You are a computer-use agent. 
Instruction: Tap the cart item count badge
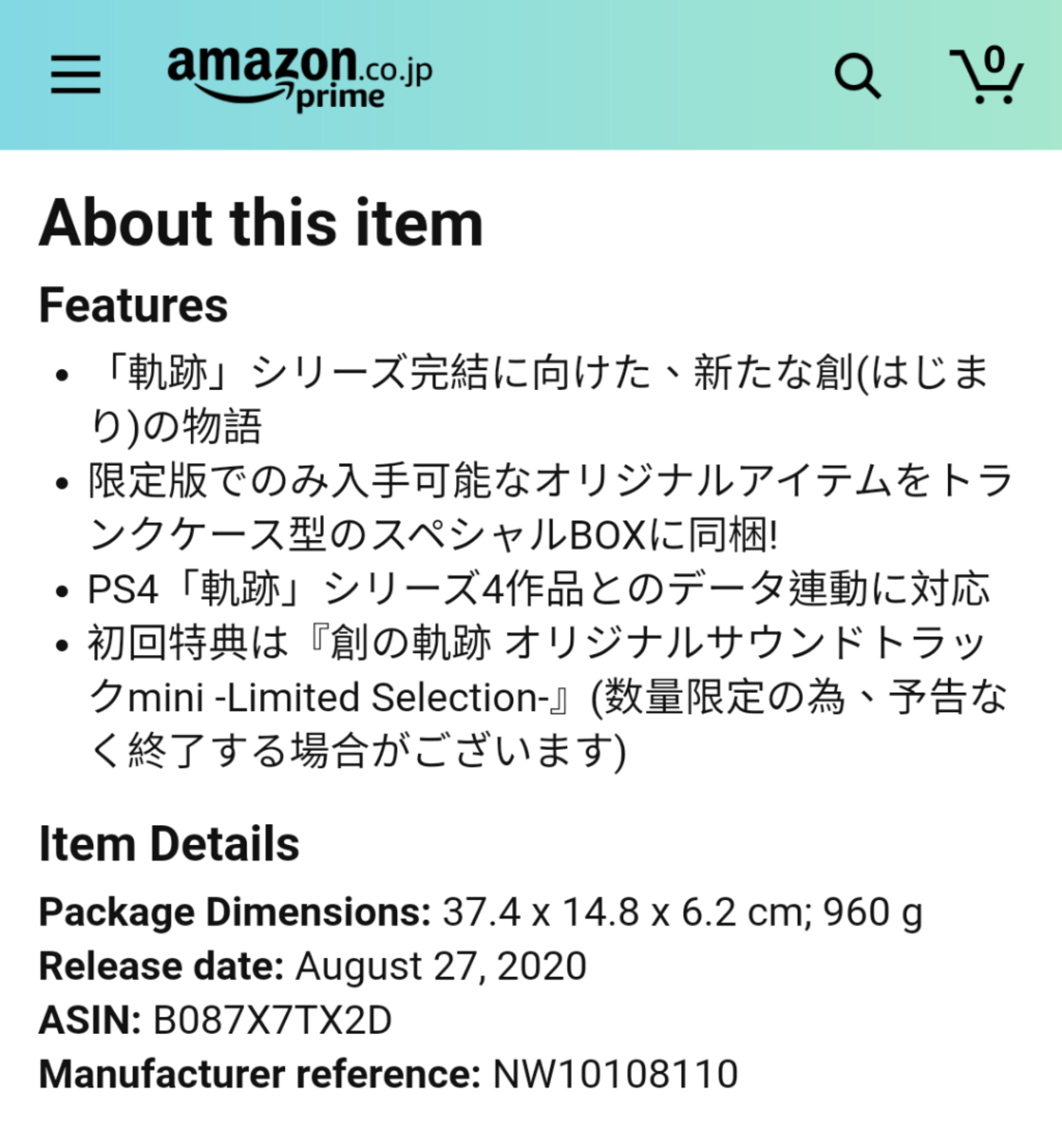point(994,59)
